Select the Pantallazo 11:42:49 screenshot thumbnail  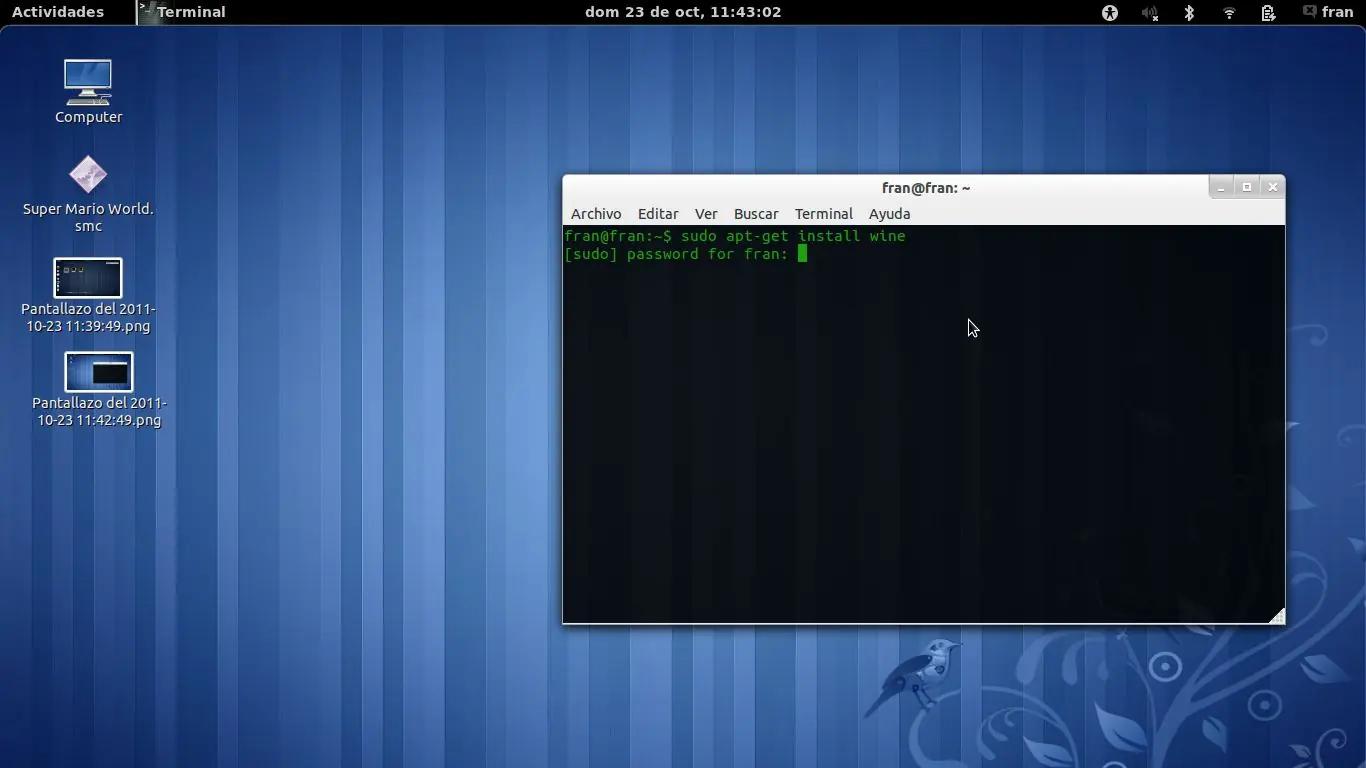pos(98,372)
